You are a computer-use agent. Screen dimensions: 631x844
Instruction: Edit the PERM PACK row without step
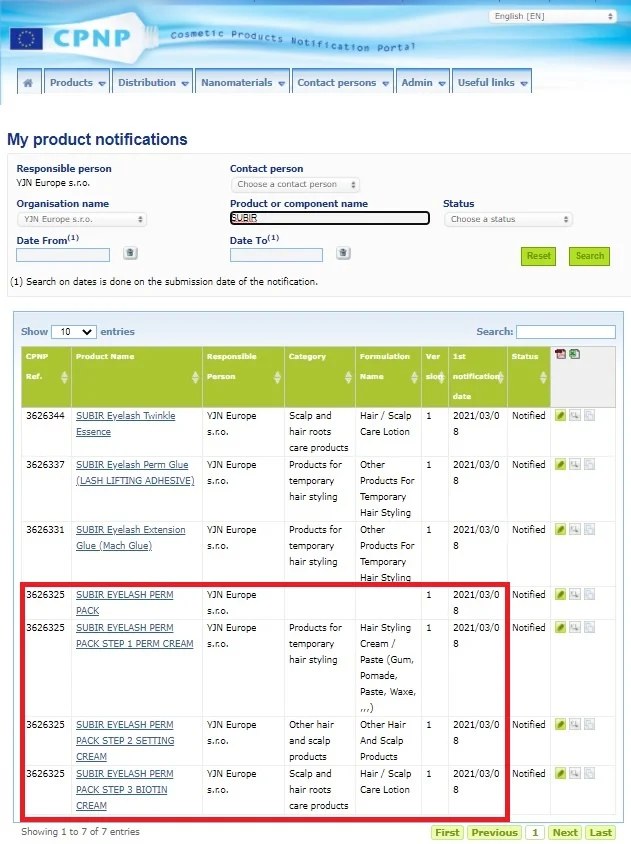click(560, 595)
